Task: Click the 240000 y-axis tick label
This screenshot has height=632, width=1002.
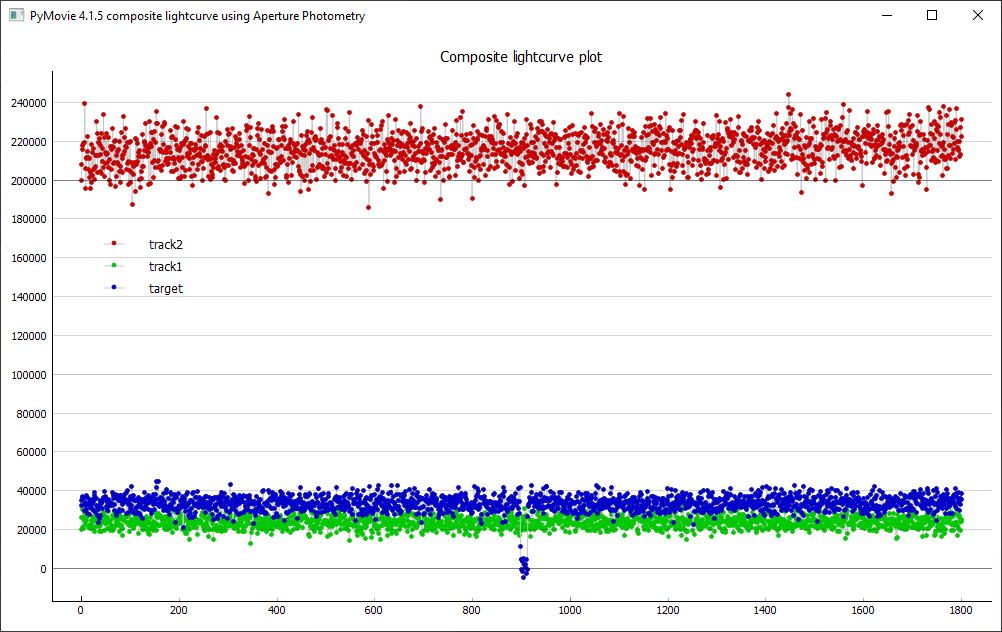Action: coord(26,103)
